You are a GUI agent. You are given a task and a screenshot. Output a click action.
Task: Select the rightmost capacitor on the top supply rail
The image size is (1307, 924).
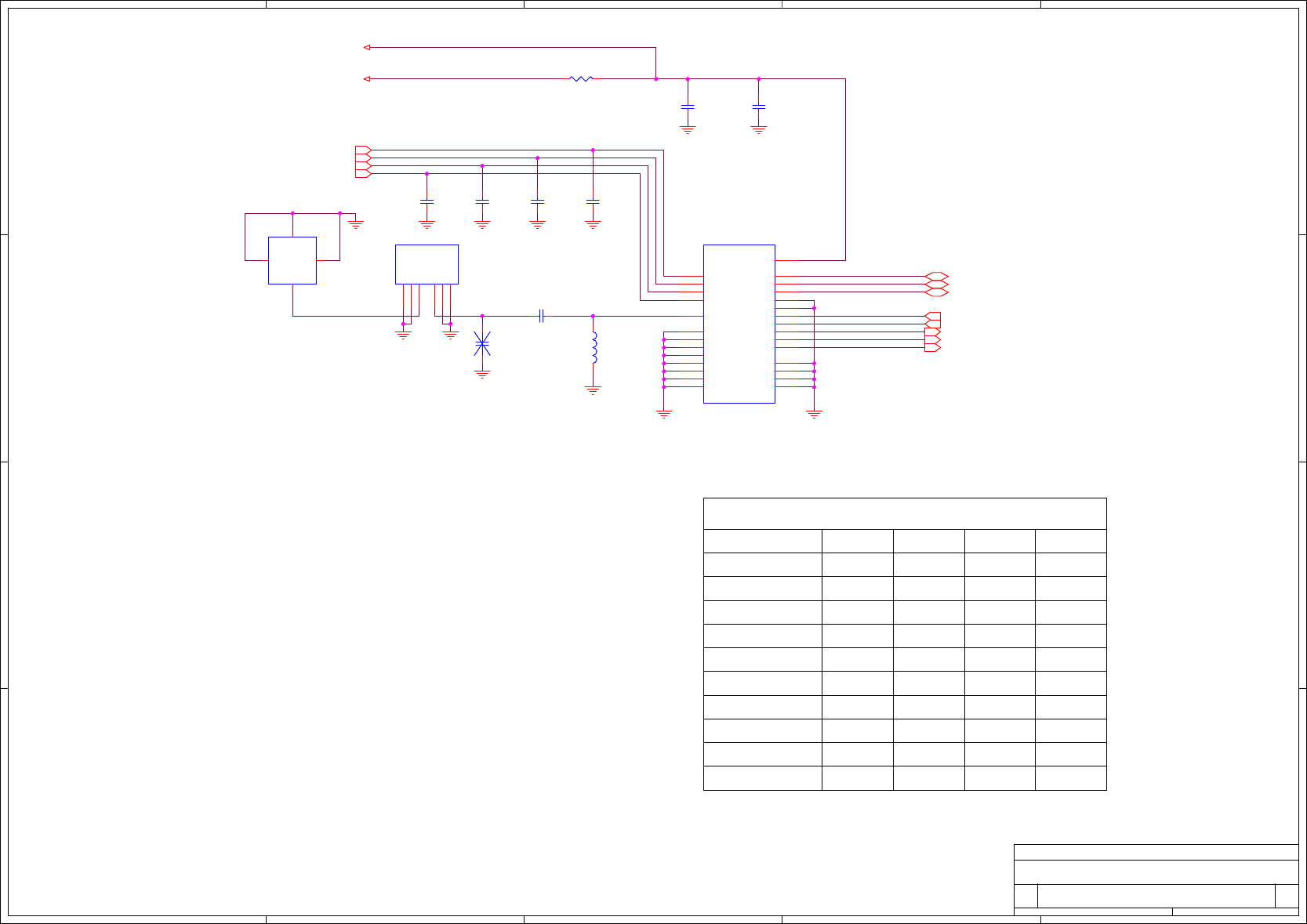click(x=758, y=106)
